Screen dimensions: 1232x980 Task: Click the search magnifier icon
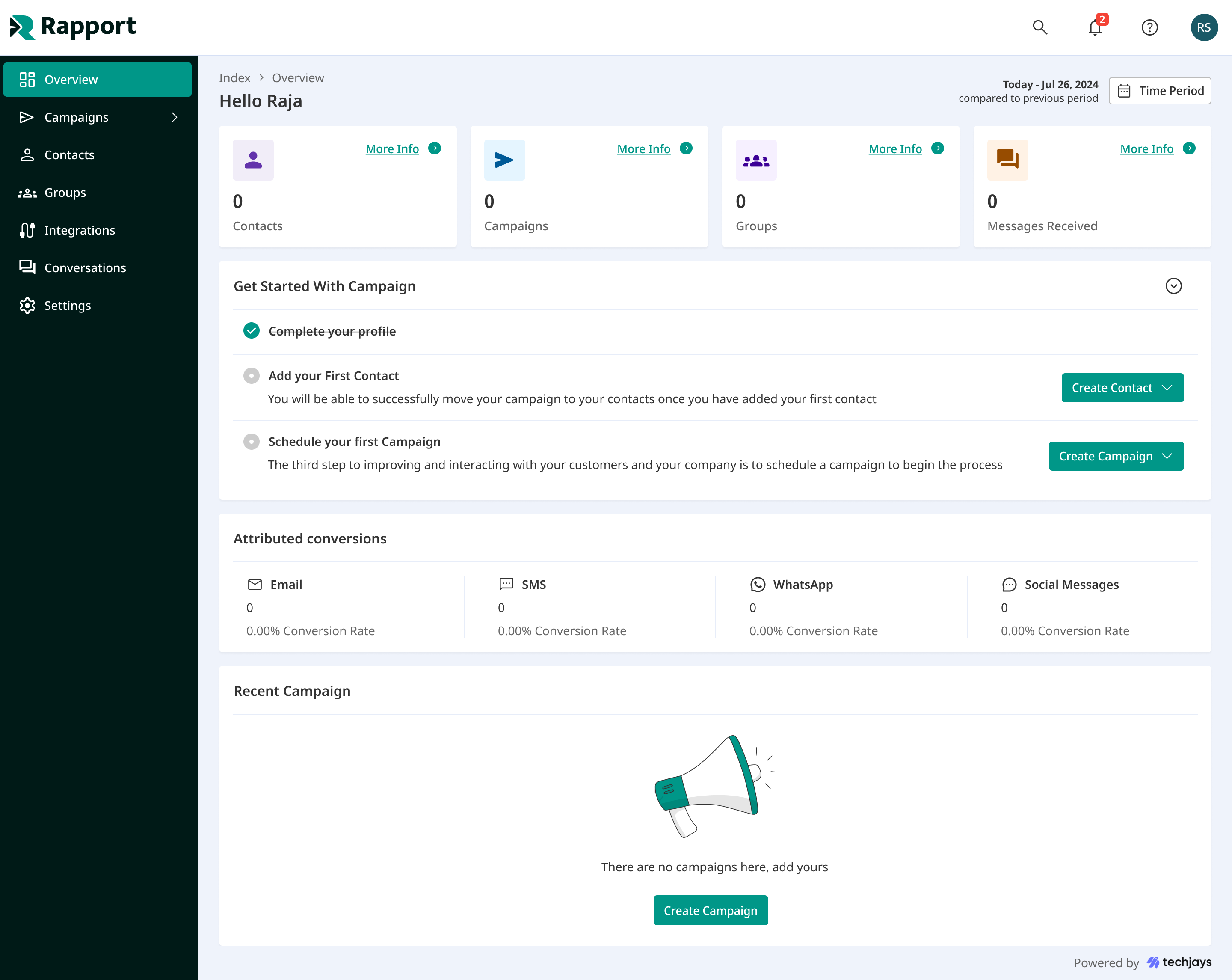[x=1039, y=27]
